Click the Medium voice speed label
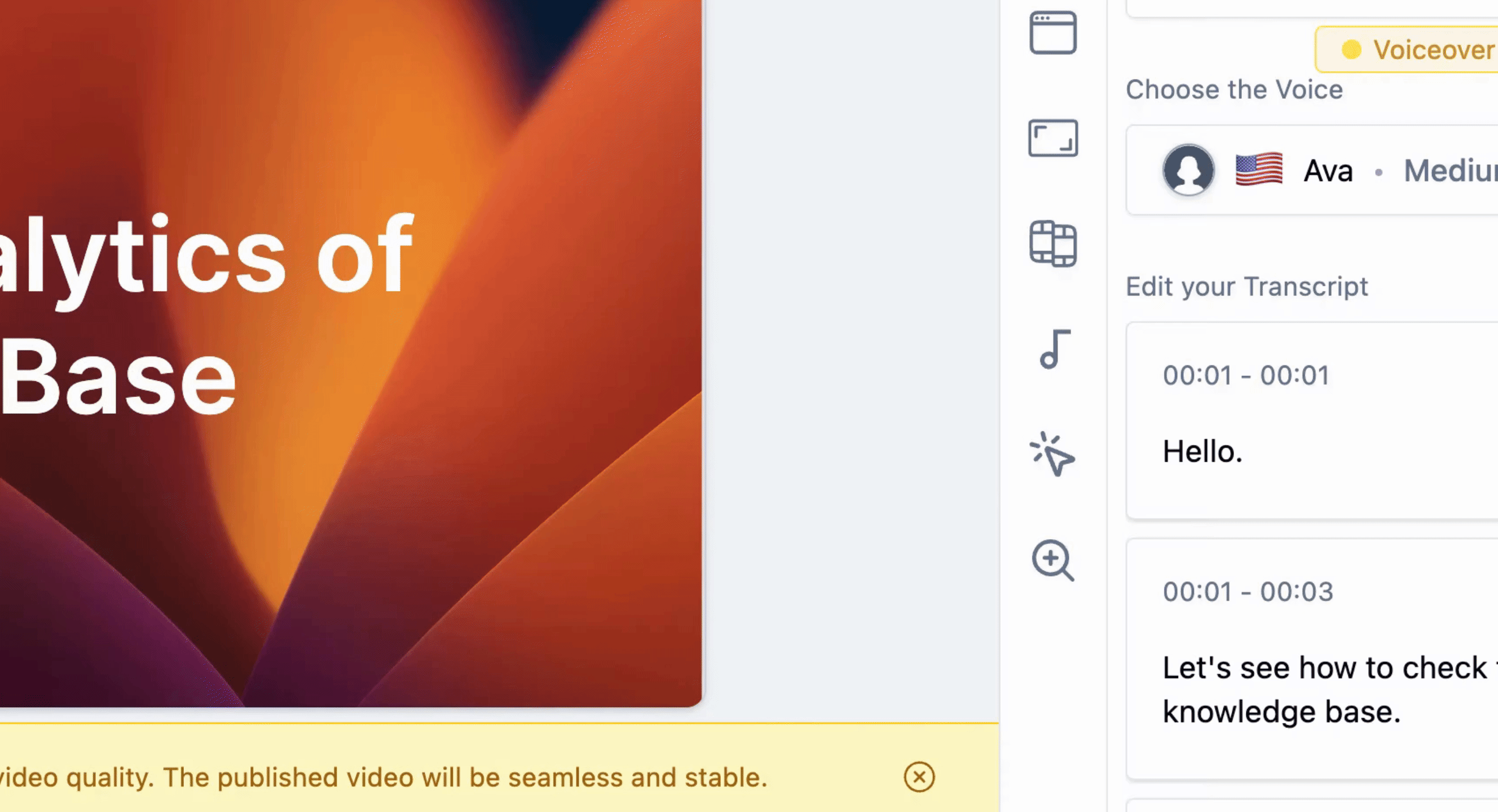The image size is (1498, 812). pyautogui.click(x=1450, y=171)
